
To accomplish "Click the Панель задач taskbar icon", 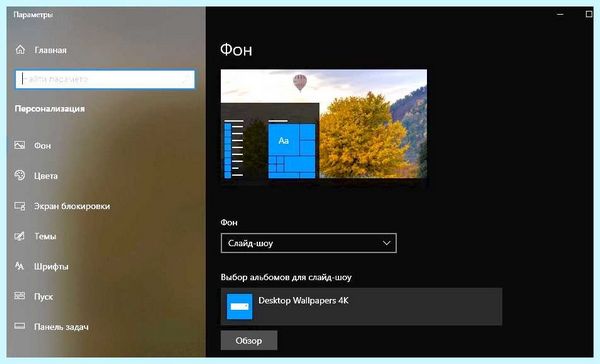I will (x=20, y=326).
